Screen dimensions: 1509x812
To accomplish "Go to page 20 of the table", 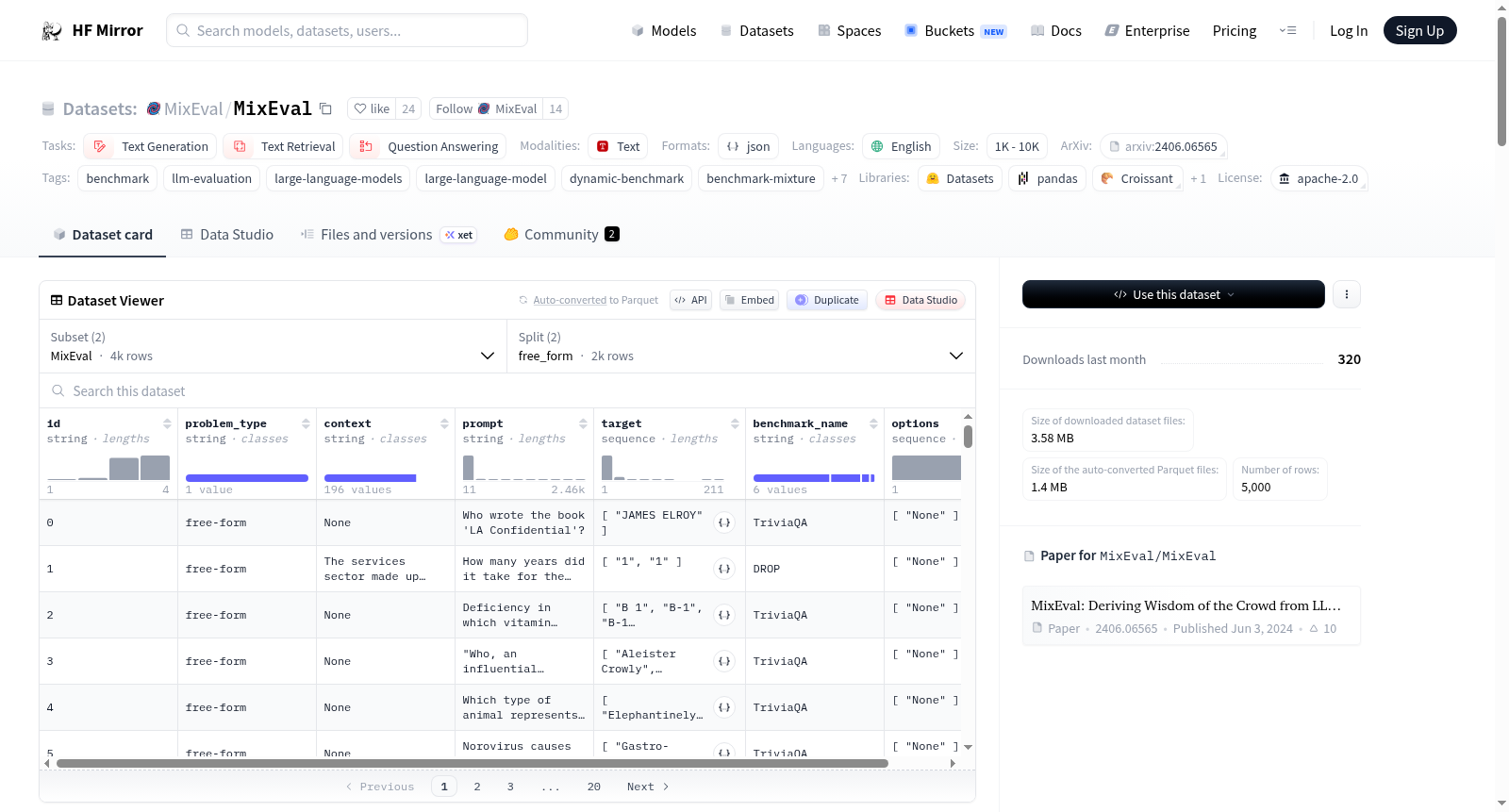I will pyautogui.click(x=594, y=787).
